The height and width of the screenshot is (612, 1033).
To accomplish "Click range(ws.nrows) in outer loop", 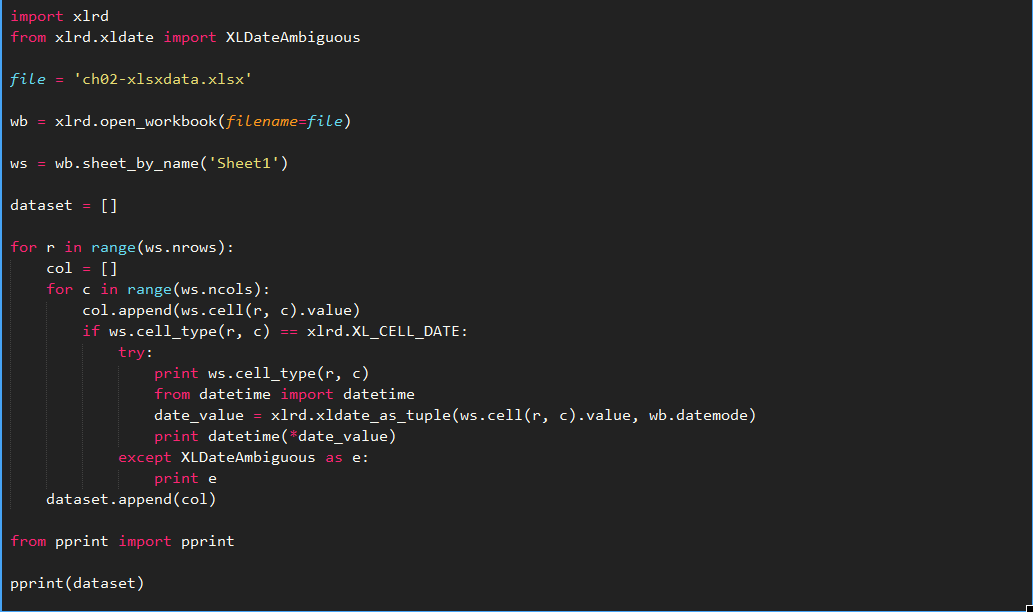I will [157, 248].
